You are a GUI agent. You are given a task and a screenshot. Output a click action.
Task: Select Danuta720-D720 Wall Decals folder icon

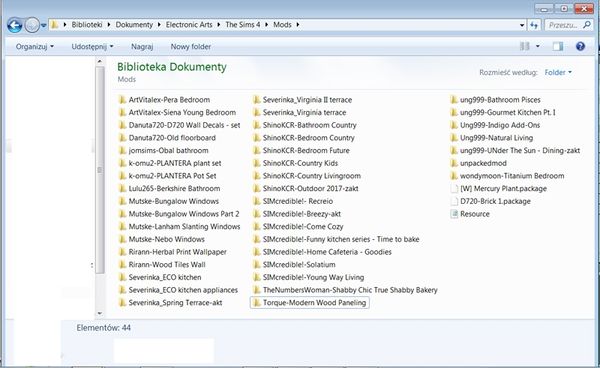[x=122, y=125]
